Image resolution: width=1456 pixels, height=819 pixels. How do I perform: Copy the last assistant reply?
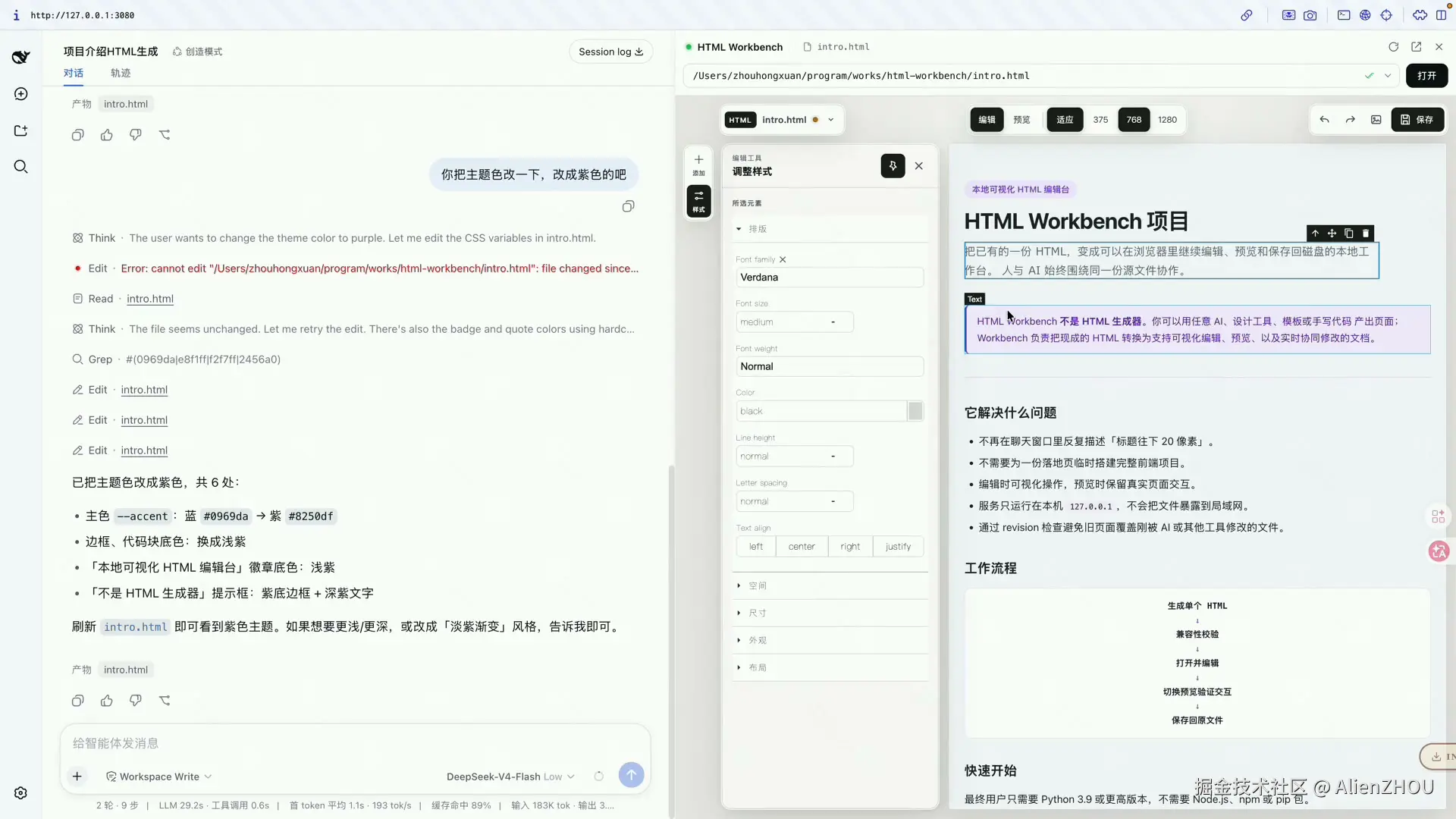pos(77,701)
